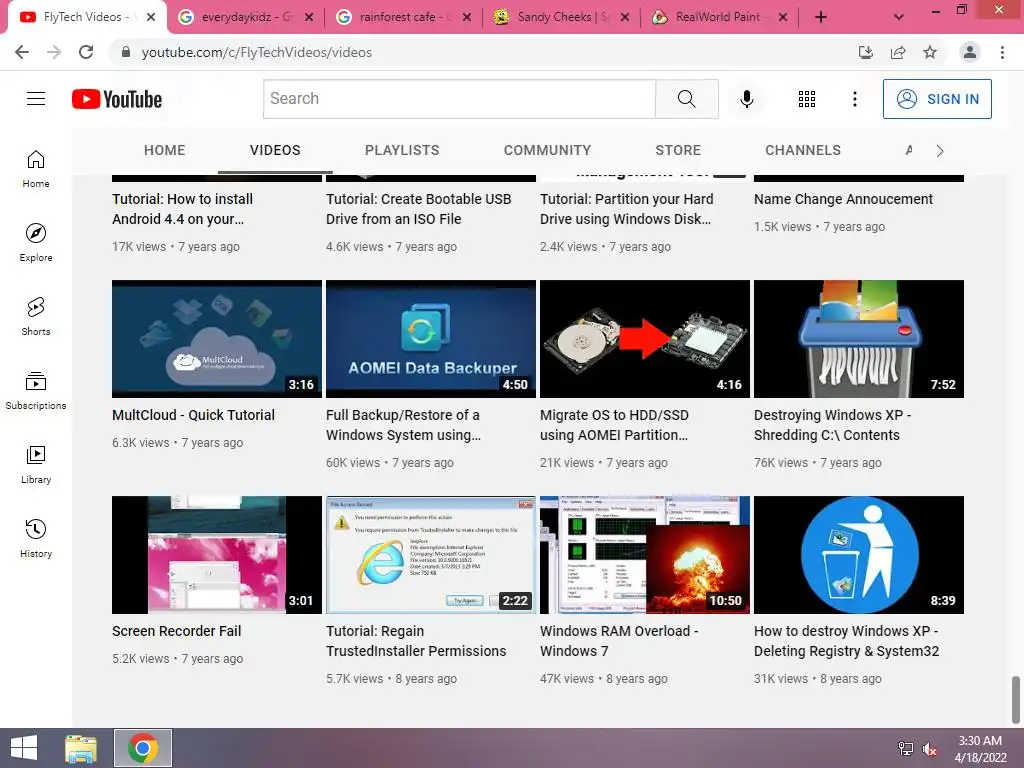The height and width of the screenshot is (768, 1024).
Task: Go back in browser
Action: [22, 52]
